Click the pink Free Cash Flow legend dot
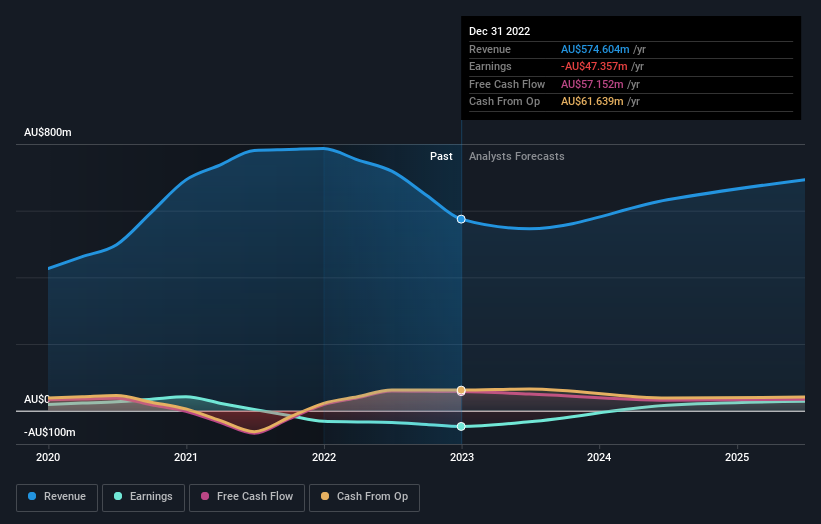Image resolution: width=821 pixels, height=524 pixels. pos(205,496)
